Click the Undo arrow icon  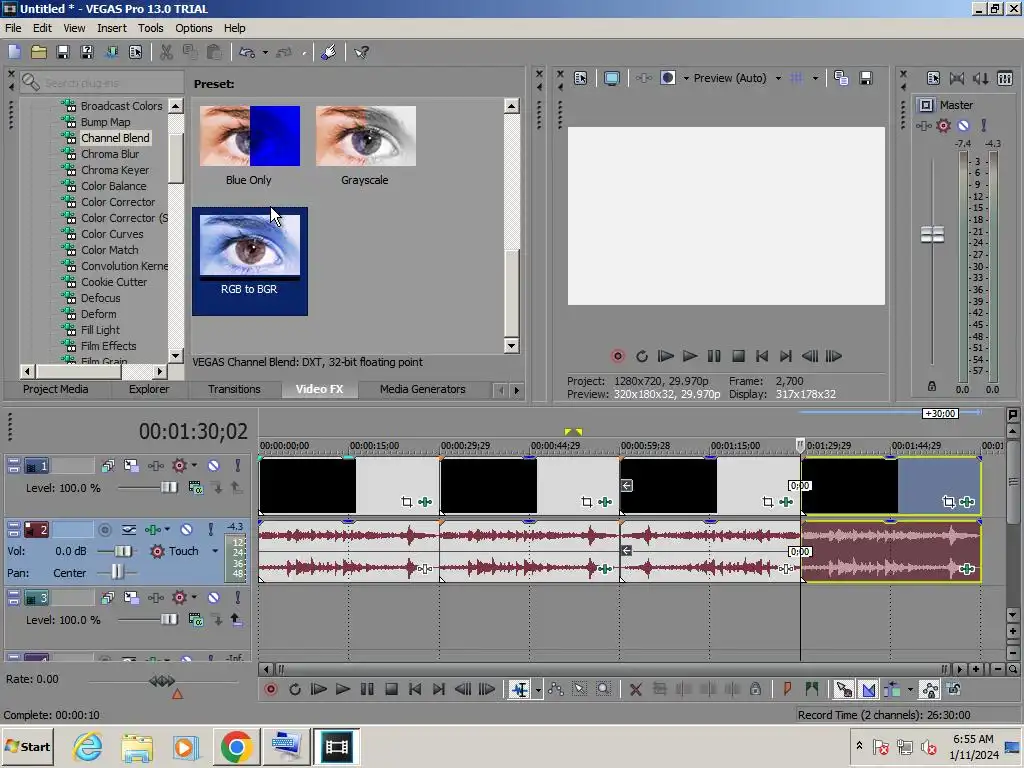247,52
